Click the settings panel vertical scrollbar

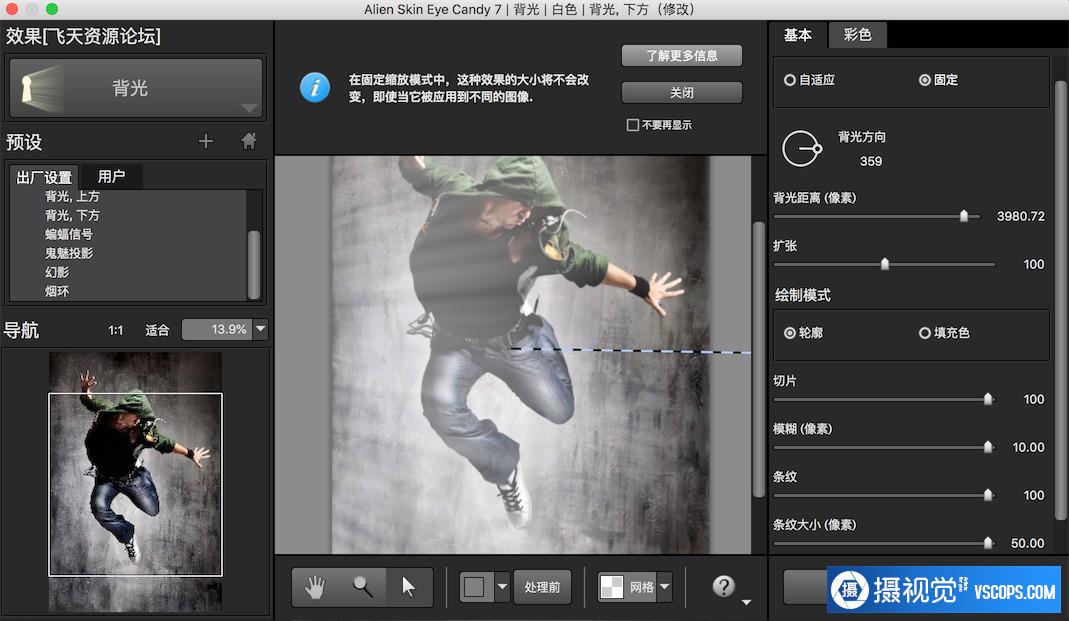pyautogui.click(x=1061, y=300)
